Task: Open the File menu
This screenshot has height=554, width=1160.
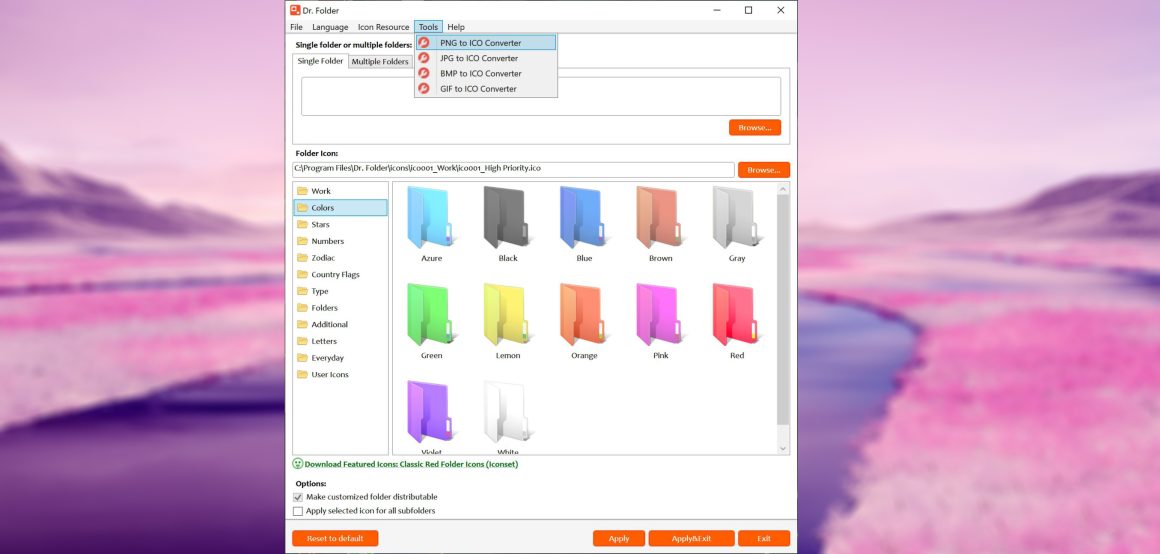Action: (296, 27)
